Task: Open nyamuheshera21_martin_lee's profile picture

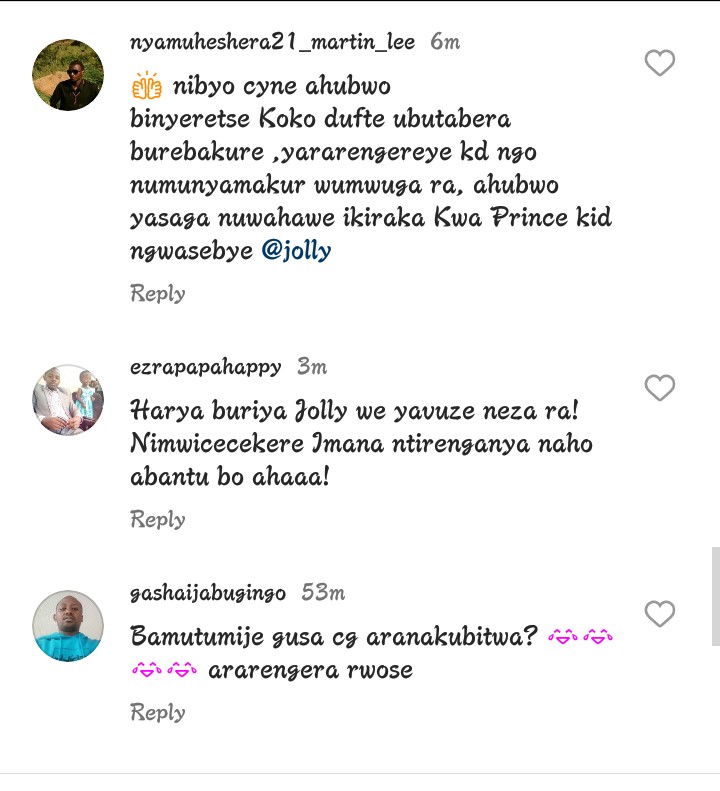Action: click(x=68, y=75)
